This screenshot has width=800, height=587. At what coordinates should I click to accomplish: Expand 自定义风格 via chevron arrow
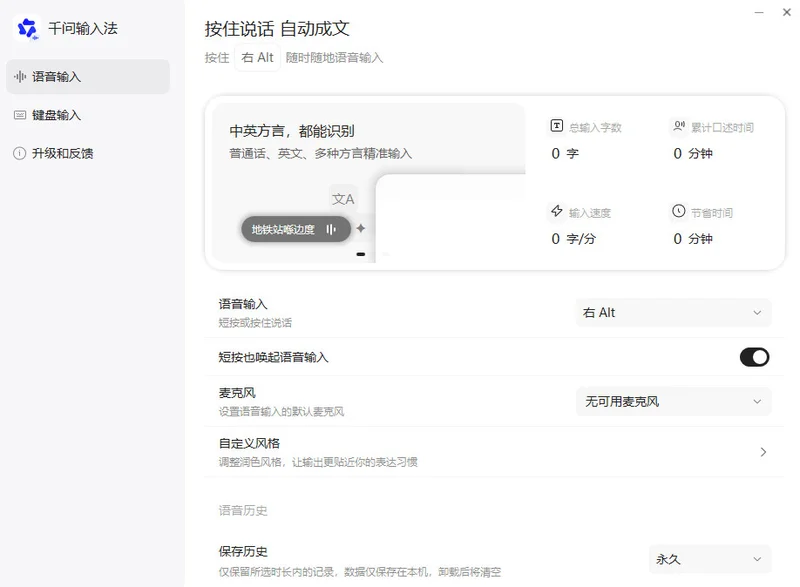[763, 452]
